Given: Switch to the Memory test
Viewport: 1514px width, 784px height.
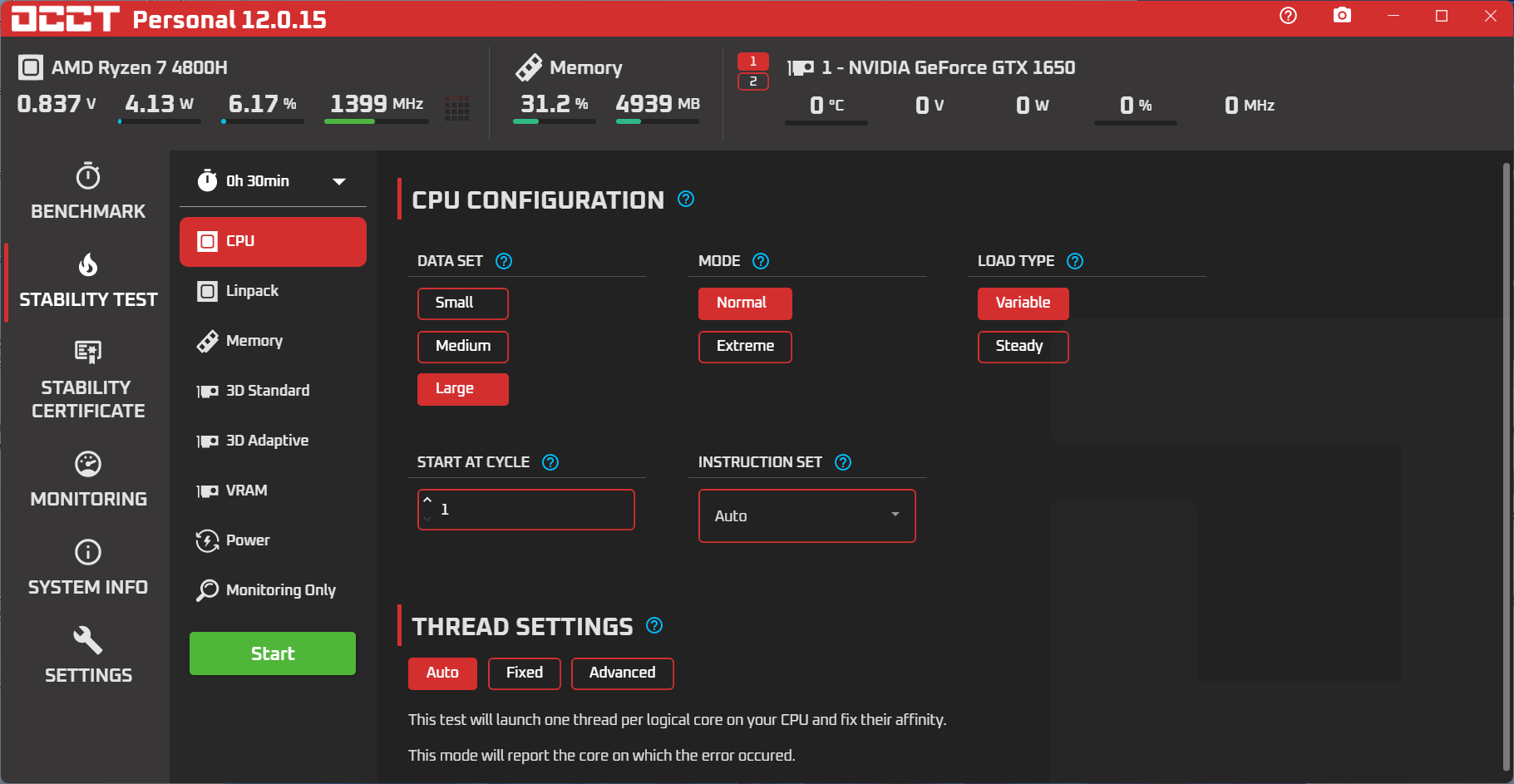Looking at the screenshot, I should (x=273, y=341).
